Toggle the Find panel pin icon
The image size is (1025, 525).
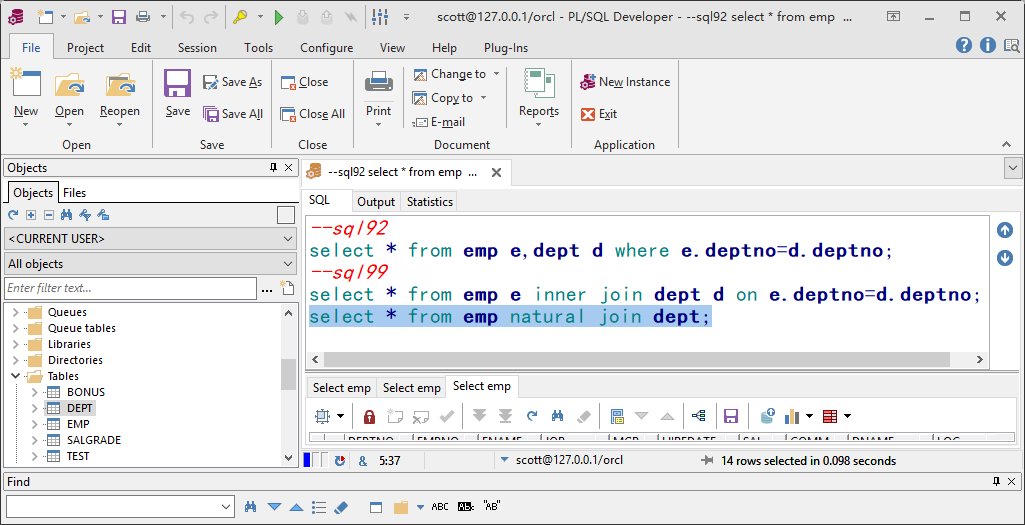[x=996, y=481]
